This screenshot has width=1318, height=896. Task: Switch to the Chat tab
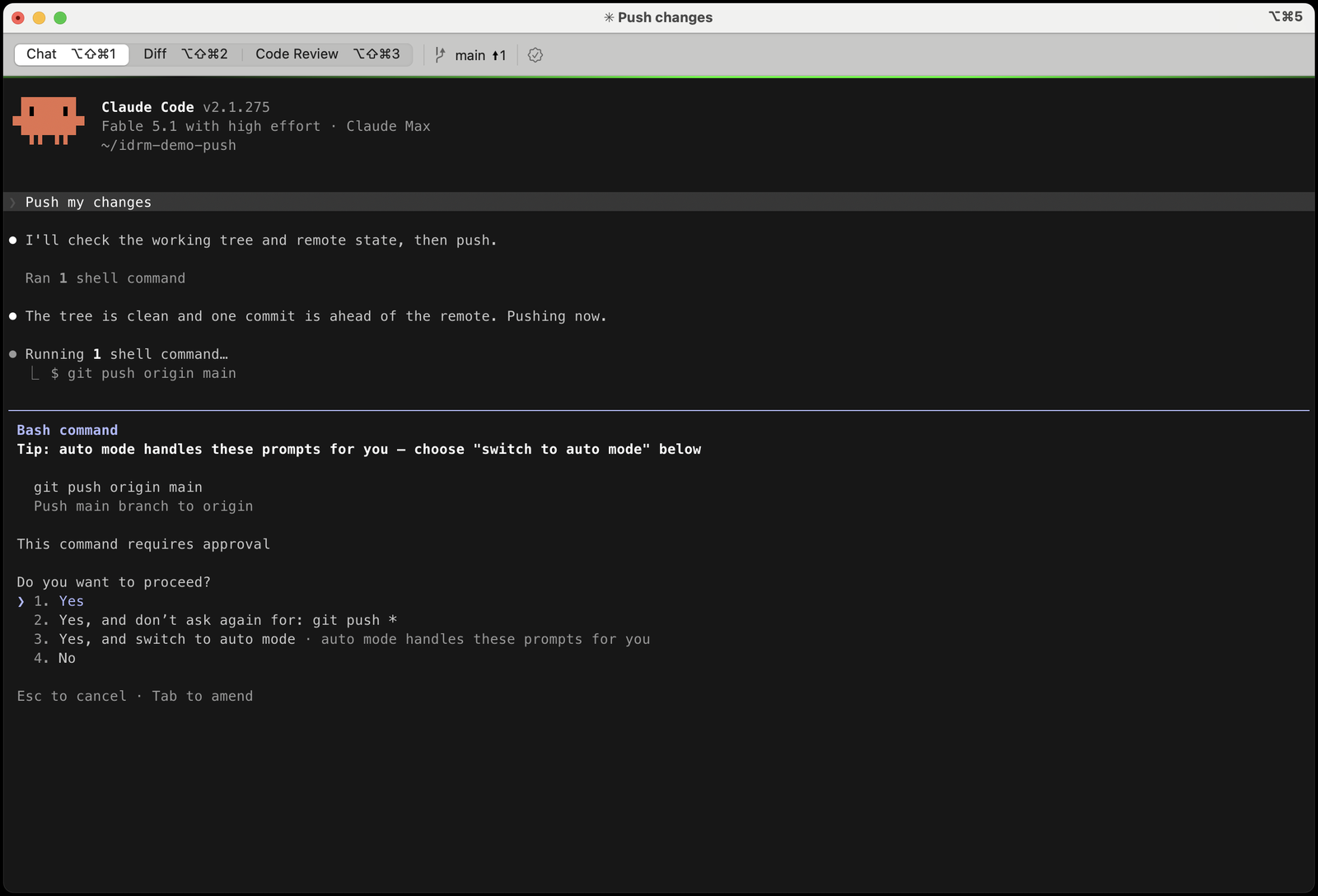tap(72, 54)
